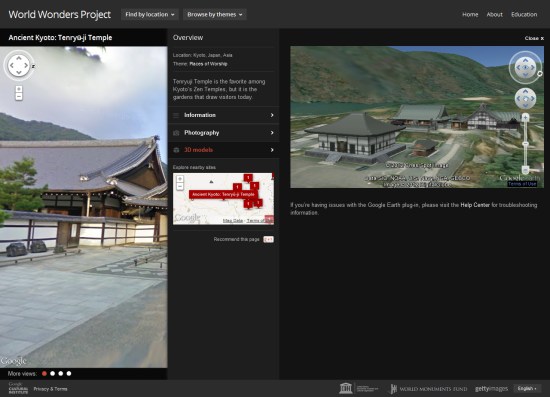This screenshot has width=550, height=397.
Task: Click the UNESCO temple logo
Action: click(346, 388)
